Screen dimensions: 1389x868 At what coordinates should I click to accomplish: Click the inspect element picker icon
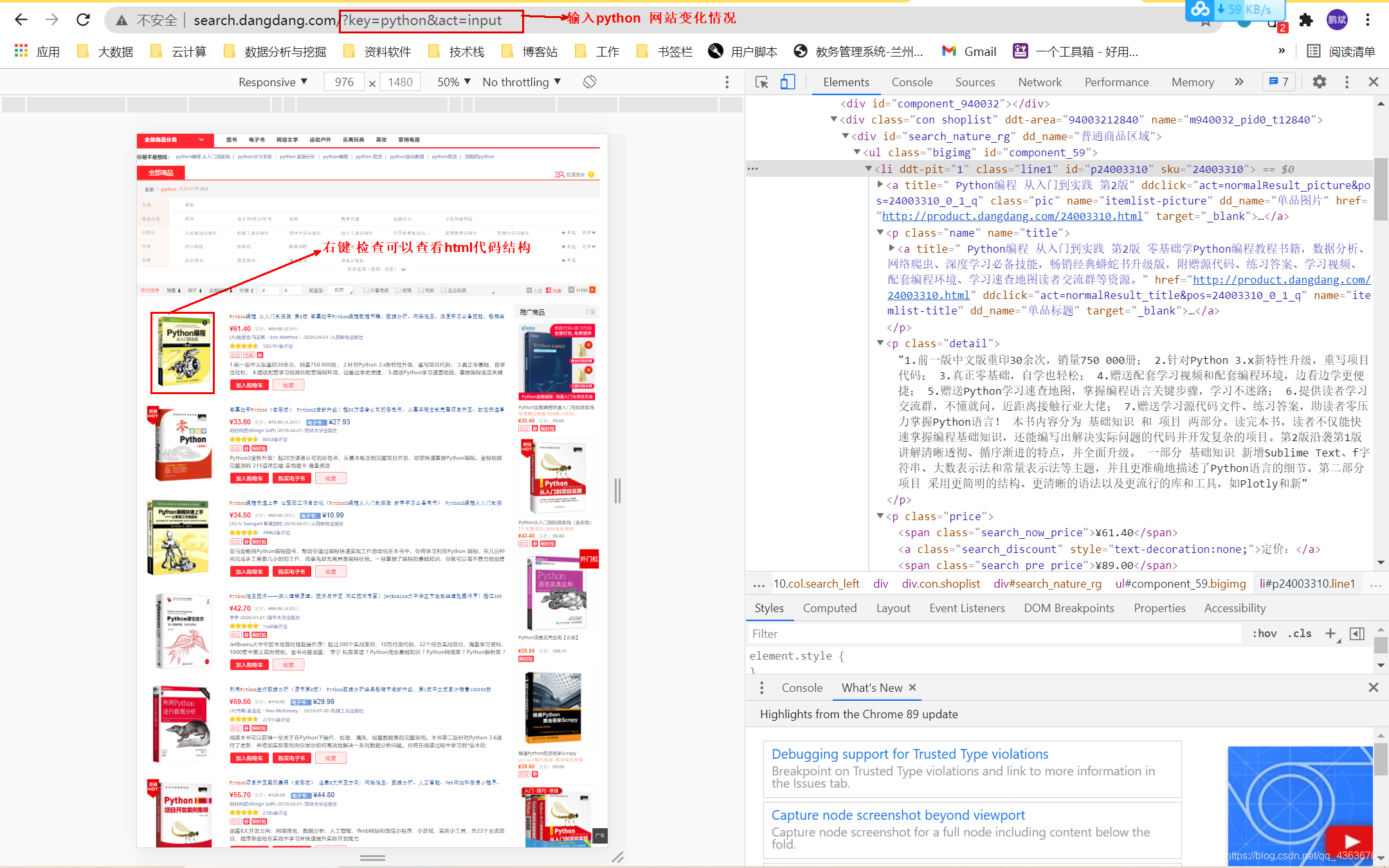point(762,82)
